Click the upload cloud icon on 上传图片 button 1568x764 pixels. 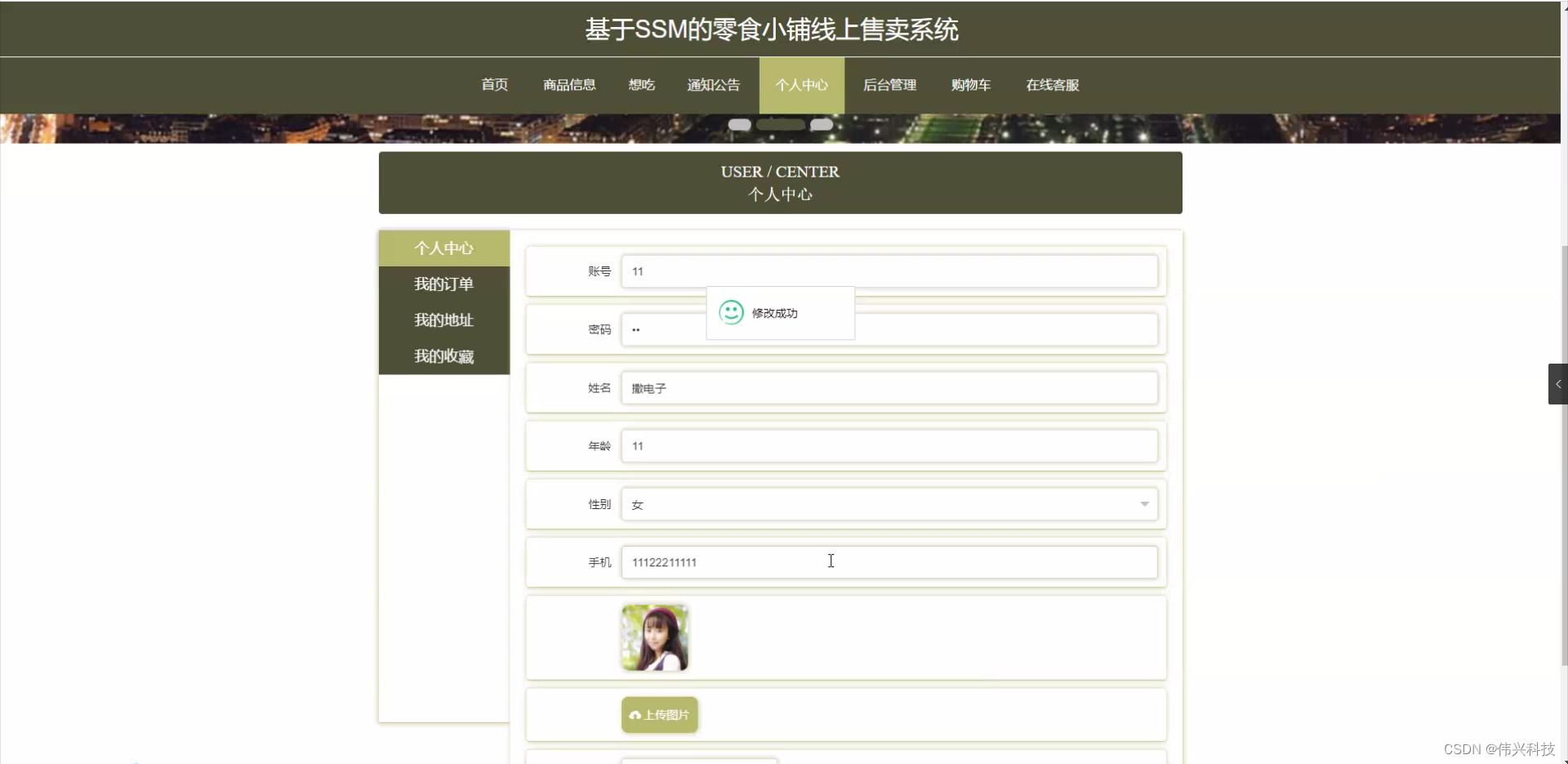click(636, 714)
